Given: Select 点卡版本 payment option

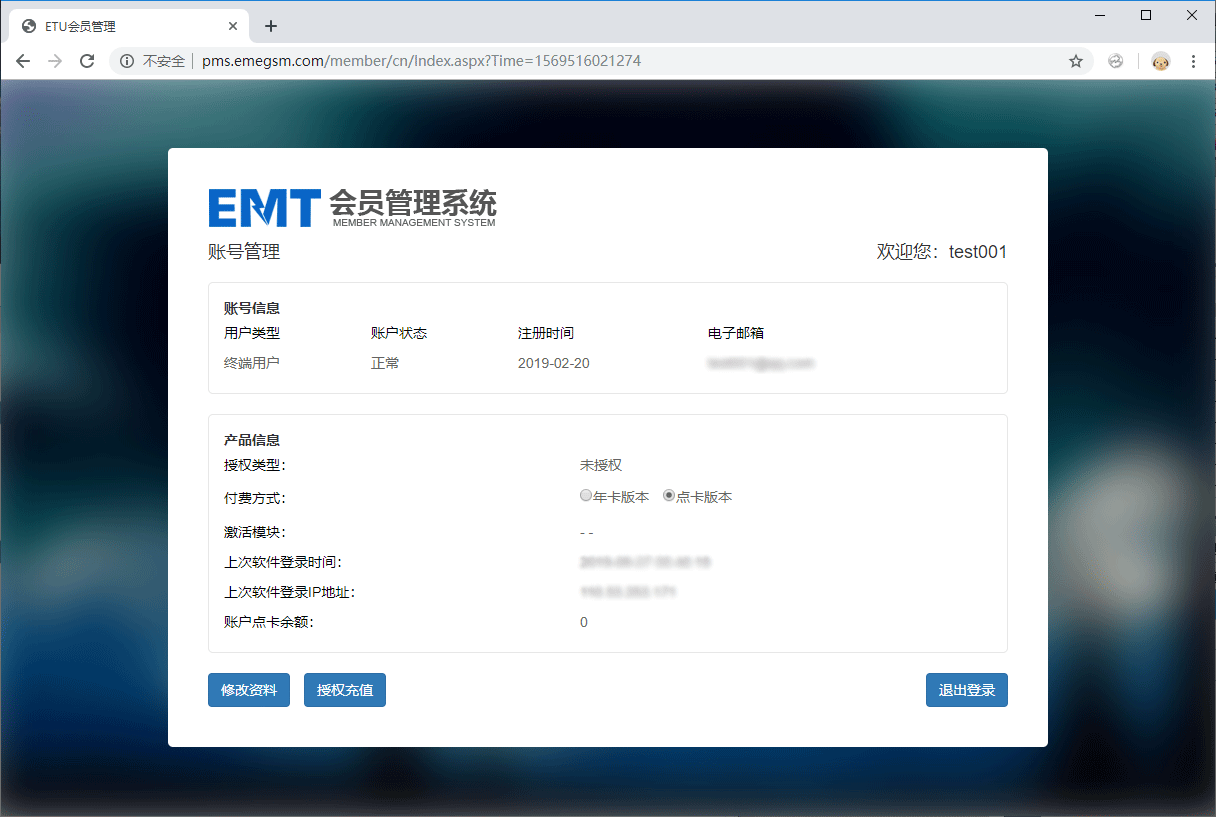Looking at the screenshot, I should (x=669, y=496).
